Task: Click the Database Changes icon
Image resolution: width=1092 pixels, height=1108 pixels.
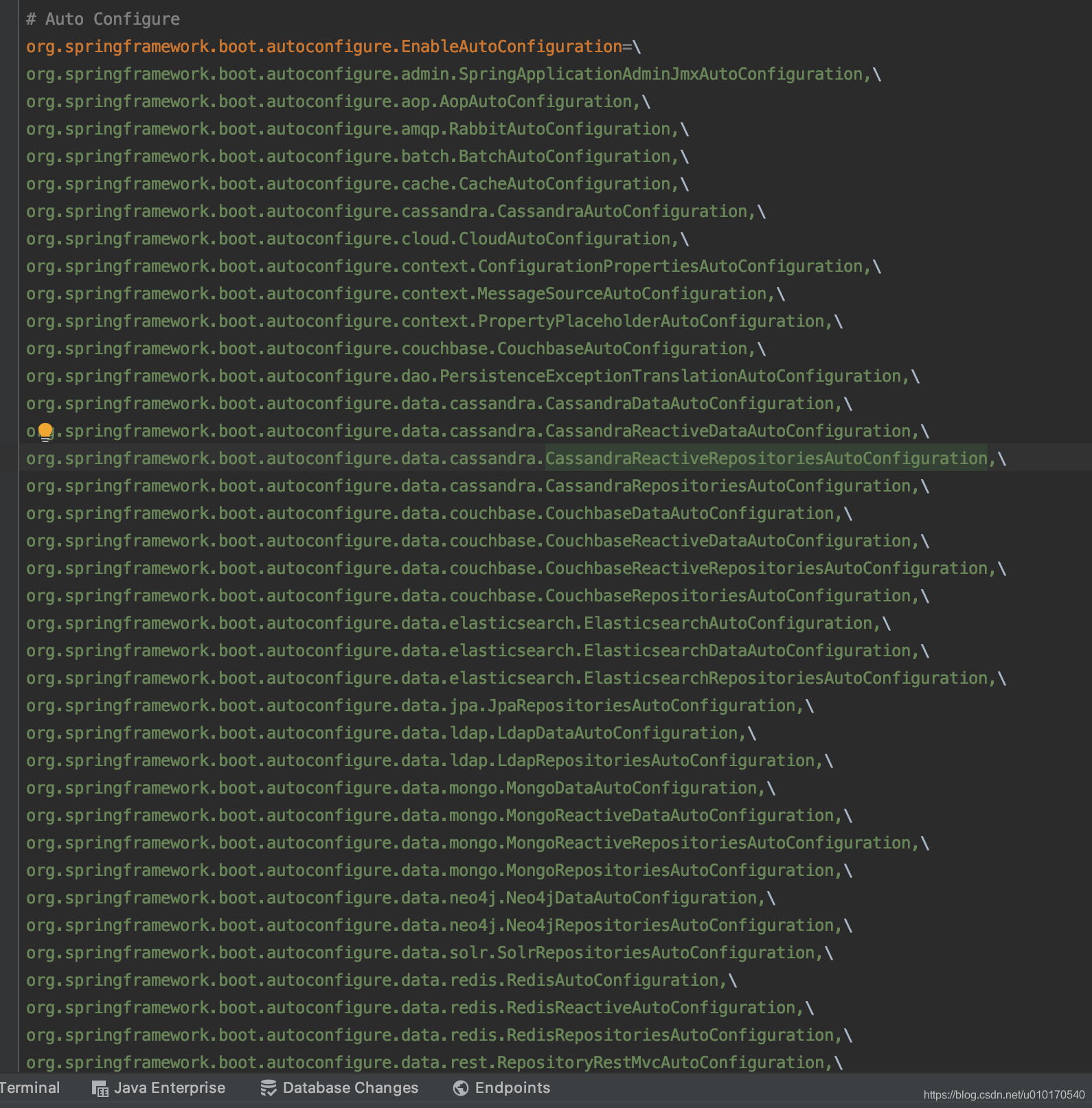Action: coord(269,1088)
